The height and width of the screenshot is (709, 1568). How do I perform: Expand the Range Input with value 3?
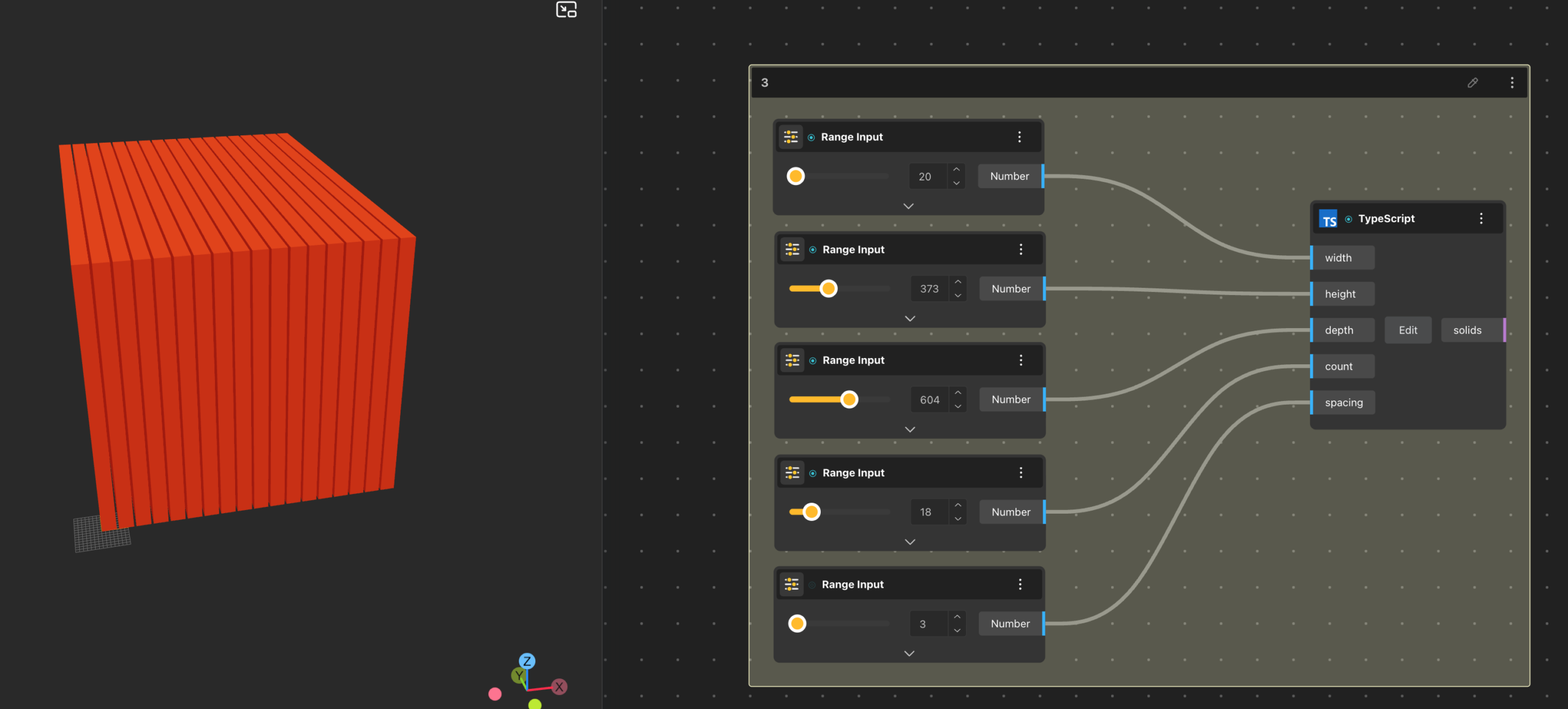click(x=909, y=654)
